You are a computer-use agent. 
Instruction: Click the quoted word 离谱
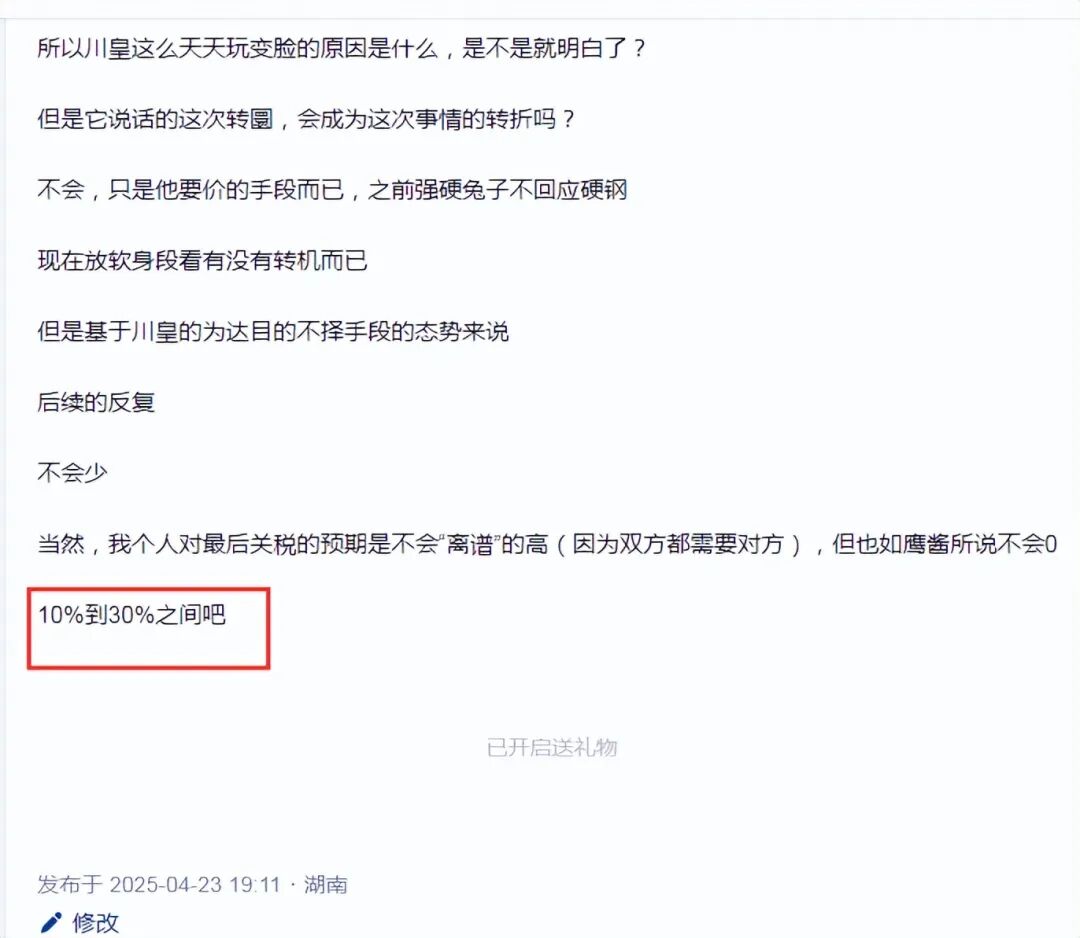[x=470, y=544]
